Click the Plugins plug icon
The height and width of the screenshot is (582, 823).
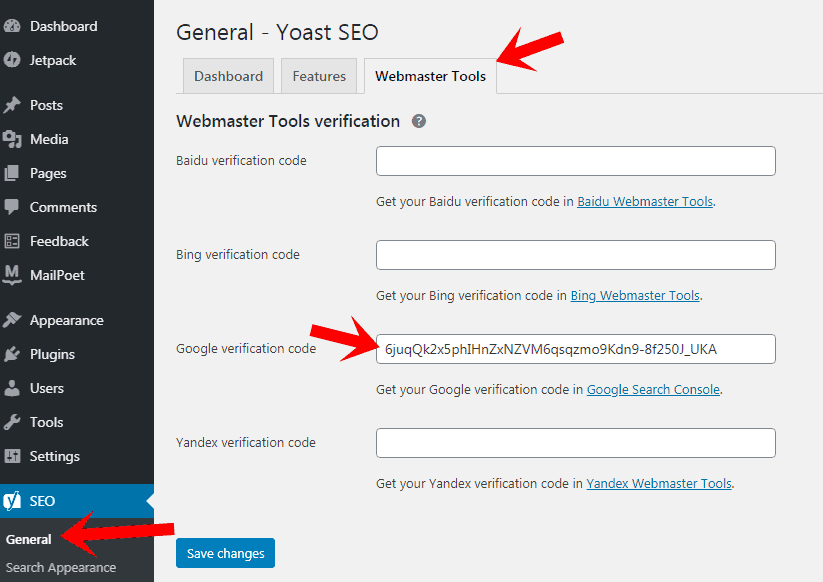(13, 354)
